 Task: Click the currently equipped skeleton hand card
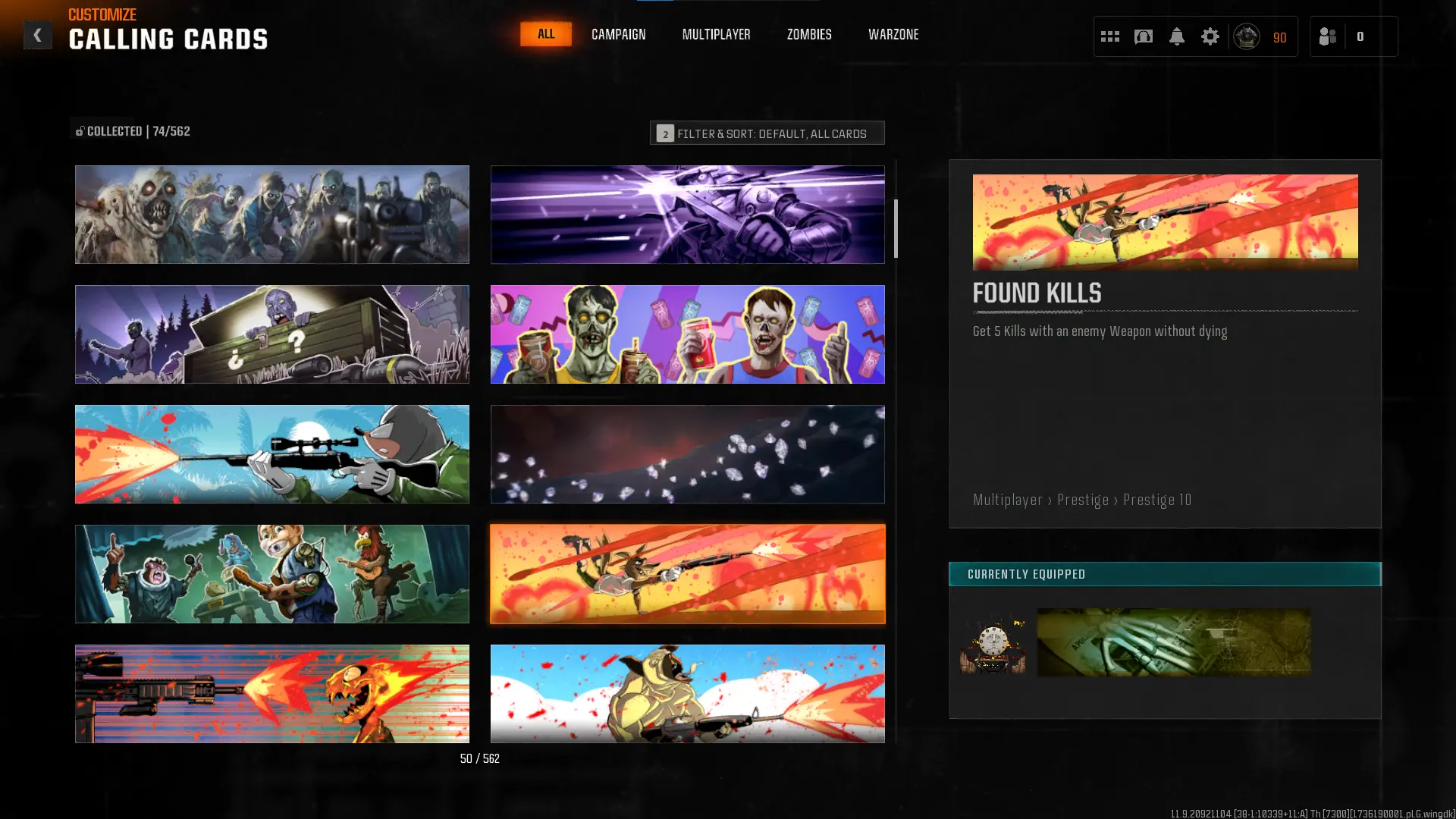[x=1173, y=642]
